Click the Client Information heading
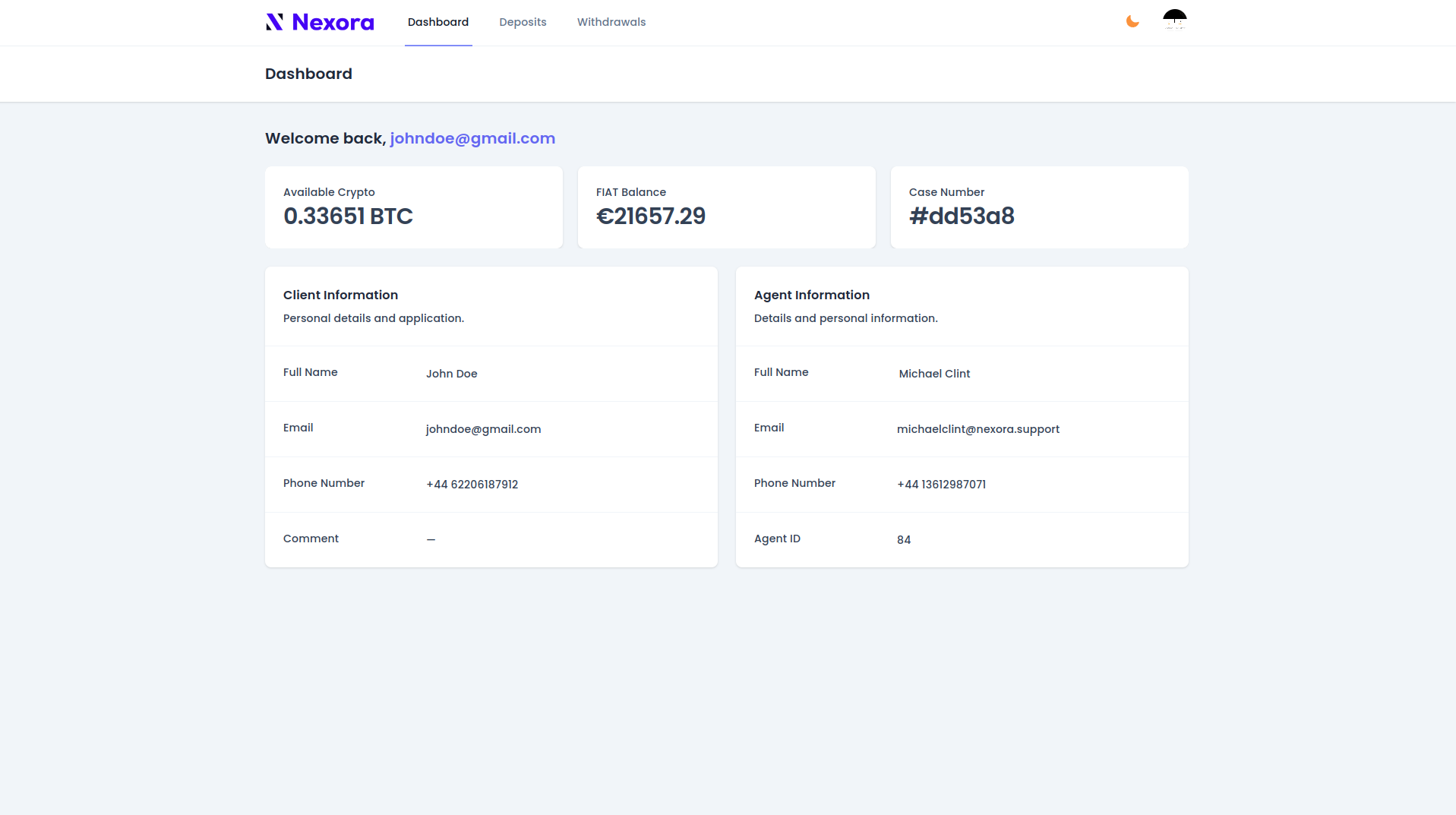The height and width of the screenshot is (815, 1456). pos(340,295)
